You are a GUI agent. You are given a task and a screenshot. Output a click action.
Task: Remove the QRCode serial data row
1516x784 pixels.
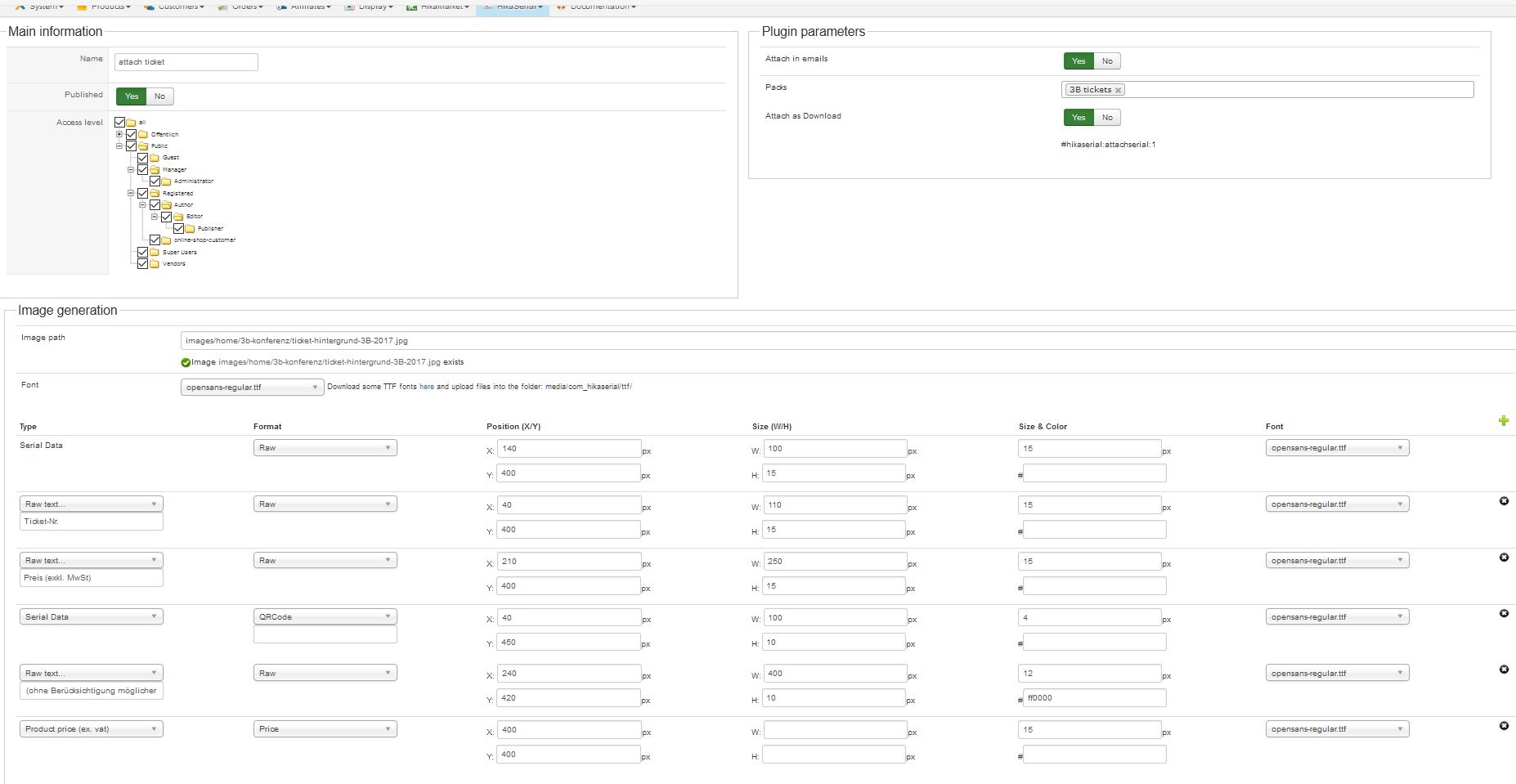pyautogui.click(x=1503, y=613)
